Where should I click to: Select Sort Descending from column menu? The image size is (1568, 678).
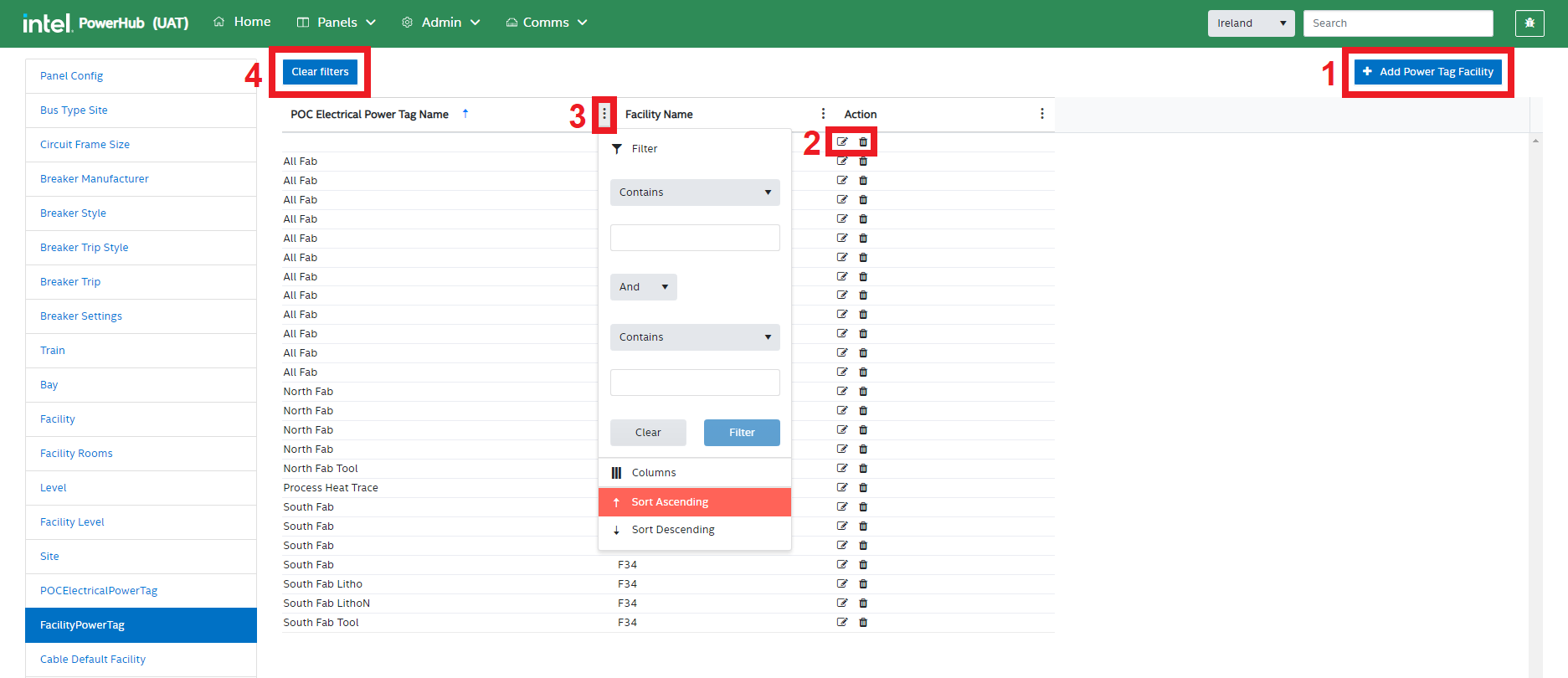673,530
